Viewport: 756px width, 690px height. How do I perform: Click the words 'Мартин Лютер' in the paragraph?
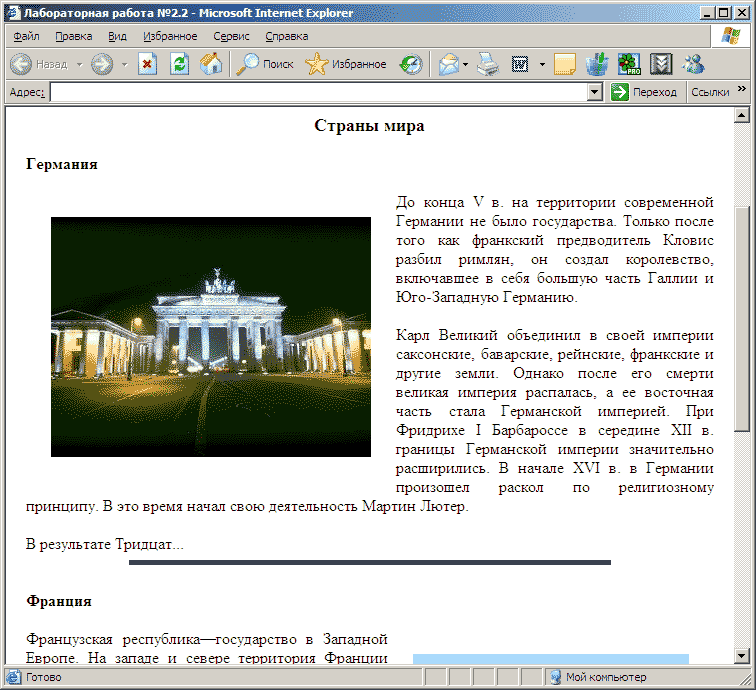pos(414,507)
